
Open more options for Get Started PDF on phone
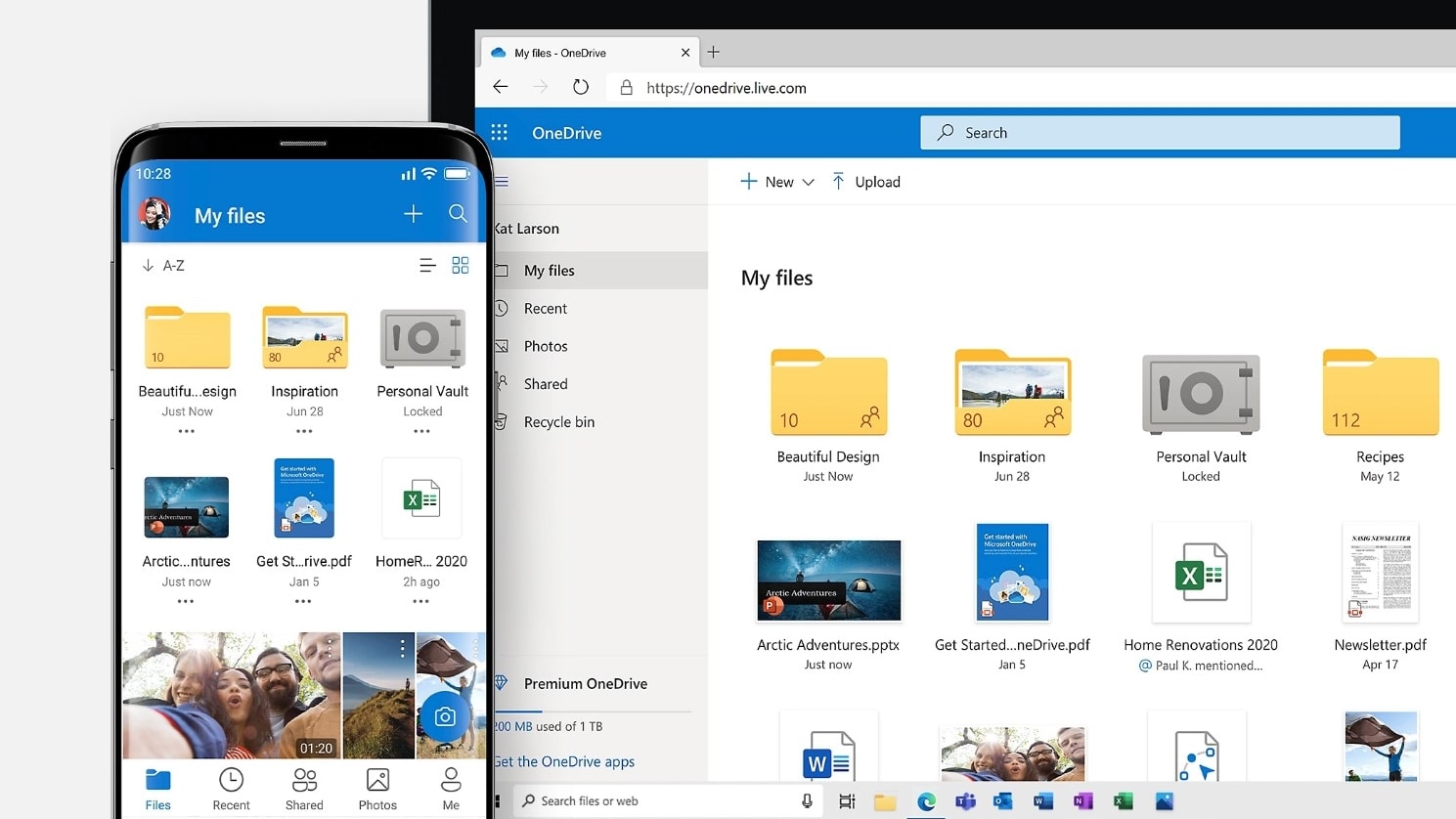tap(303, 601)
